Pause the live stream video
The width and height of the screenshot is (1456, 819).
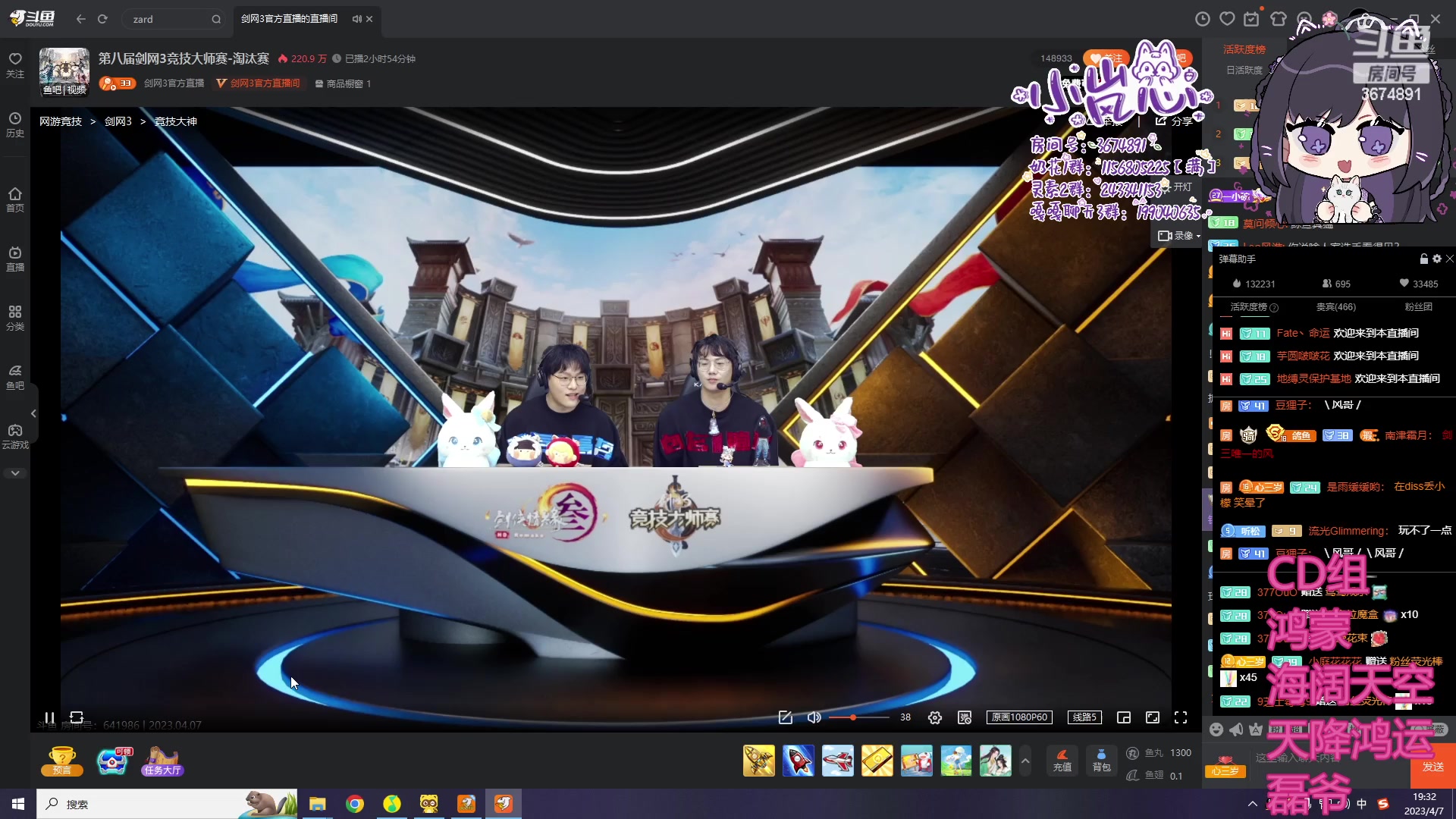tap(49, 717)
